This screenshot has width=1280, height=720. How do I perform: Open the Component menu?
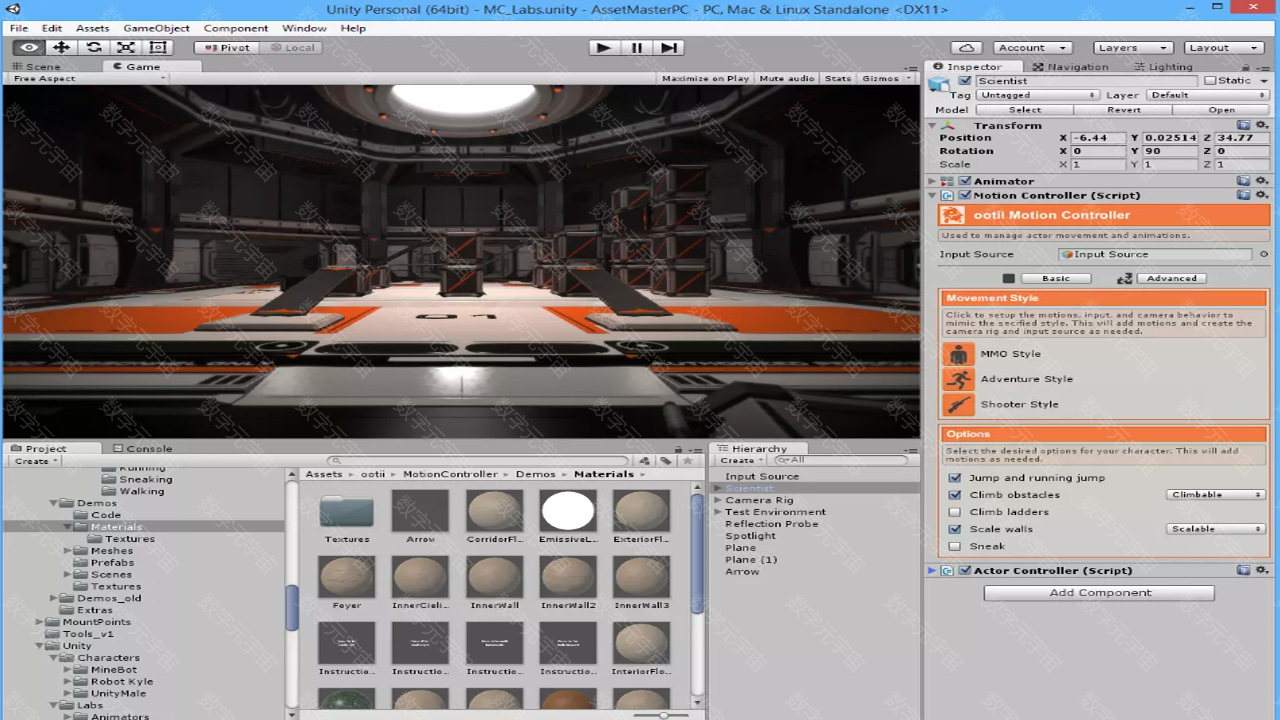[x=236, y=28]
